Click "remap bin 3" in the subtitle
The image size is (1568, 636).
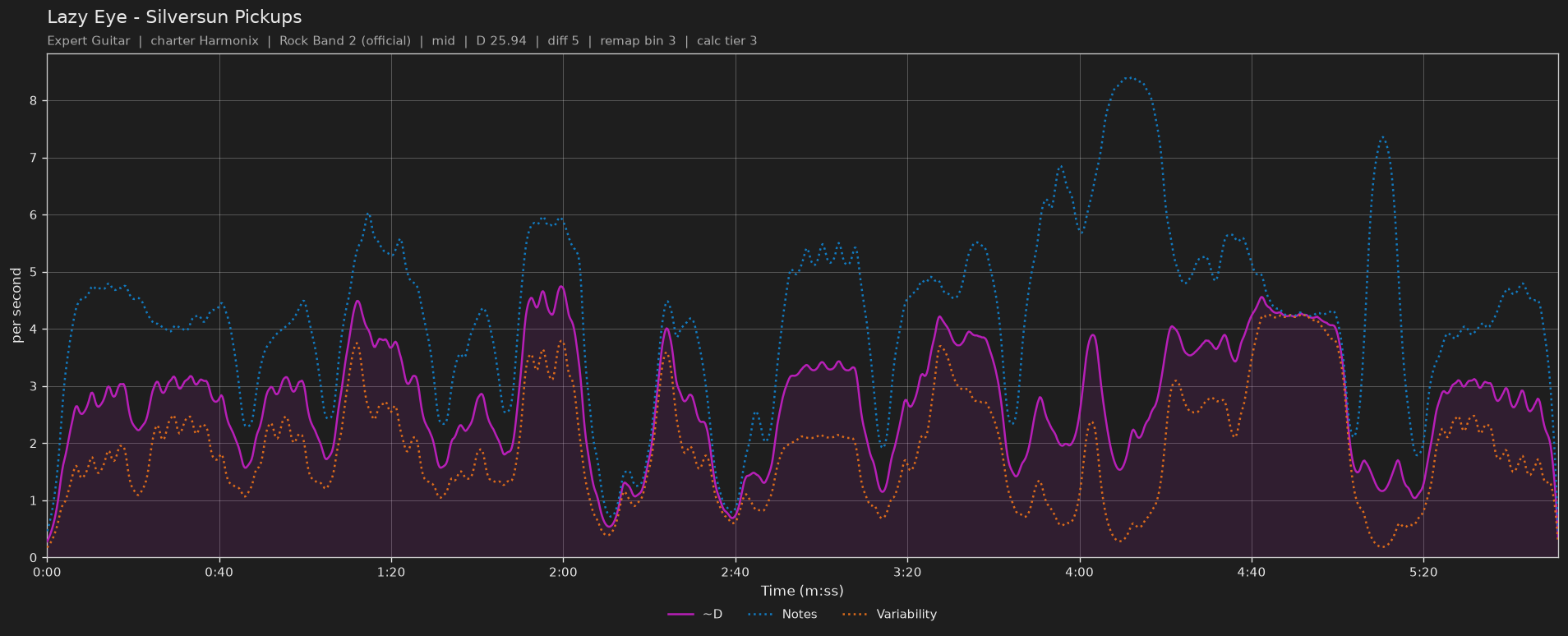[x=638, y=41]
